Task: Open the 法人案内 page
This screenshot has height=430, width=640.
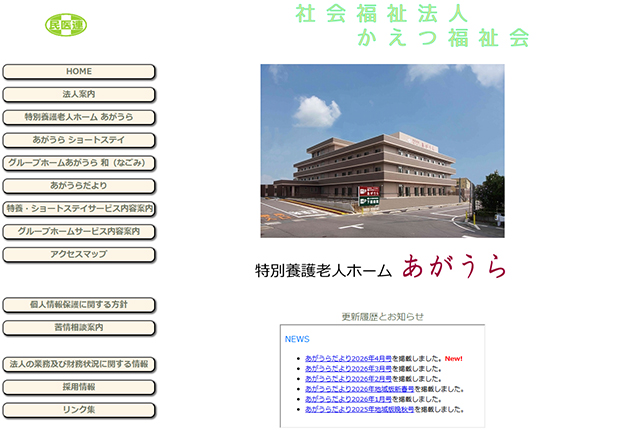Action: [79, 95]
